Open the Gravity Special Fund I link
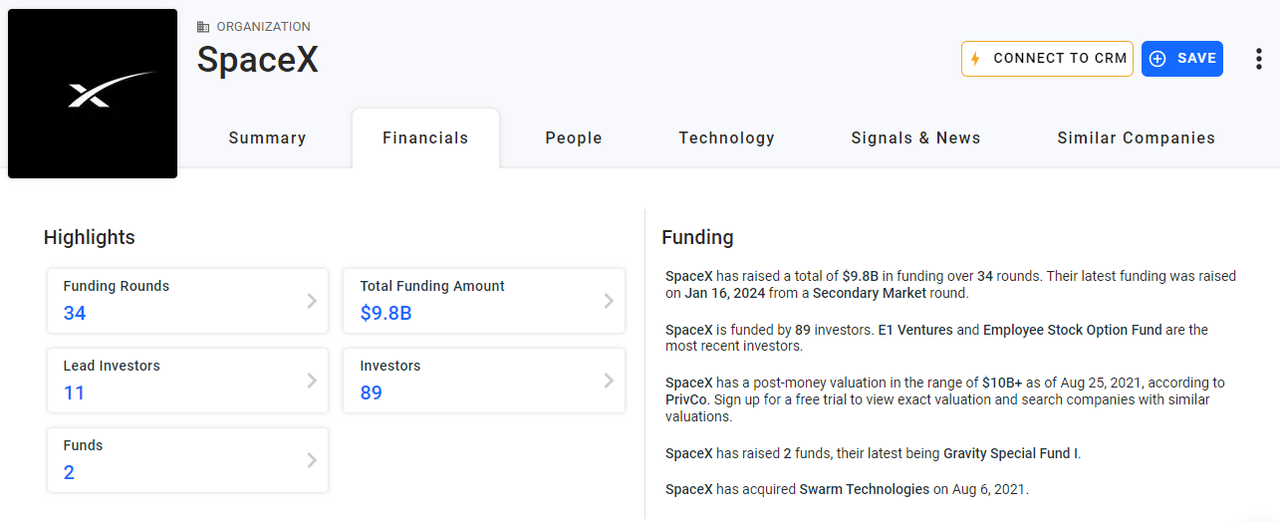This screenshot has width=1280, height=522. coord(1010,453)
